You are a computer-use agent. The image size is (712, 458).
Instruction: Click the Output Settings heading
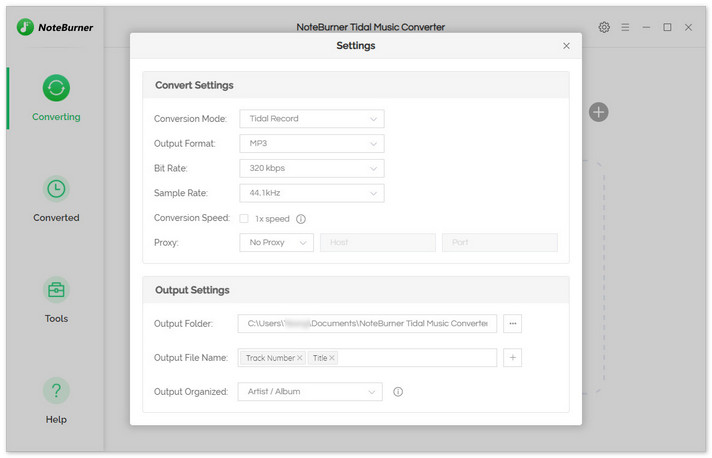click(x=192, y=290)
